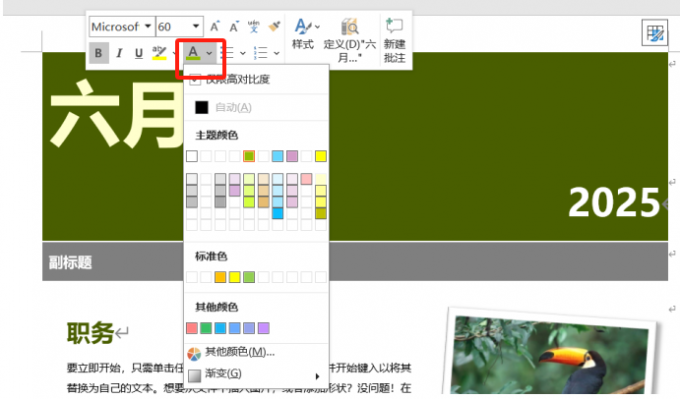Click the black swatch next to 自动(A)
680x399 pixels.
tap(202, 107)
